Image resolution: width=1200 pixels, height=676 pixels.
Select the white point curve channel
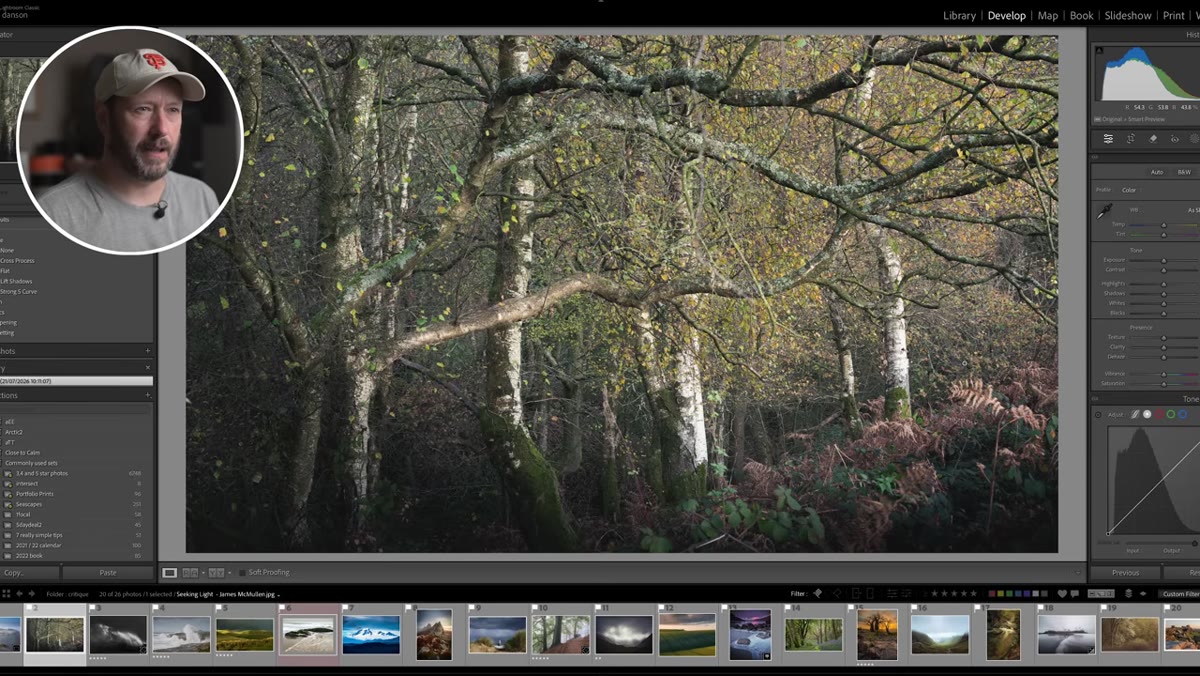[x=1147, y=414]
